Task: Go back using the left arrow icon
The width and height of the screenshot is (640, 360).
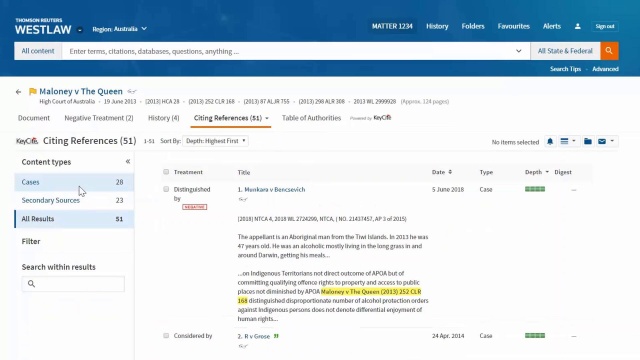Action: [18, 92]
